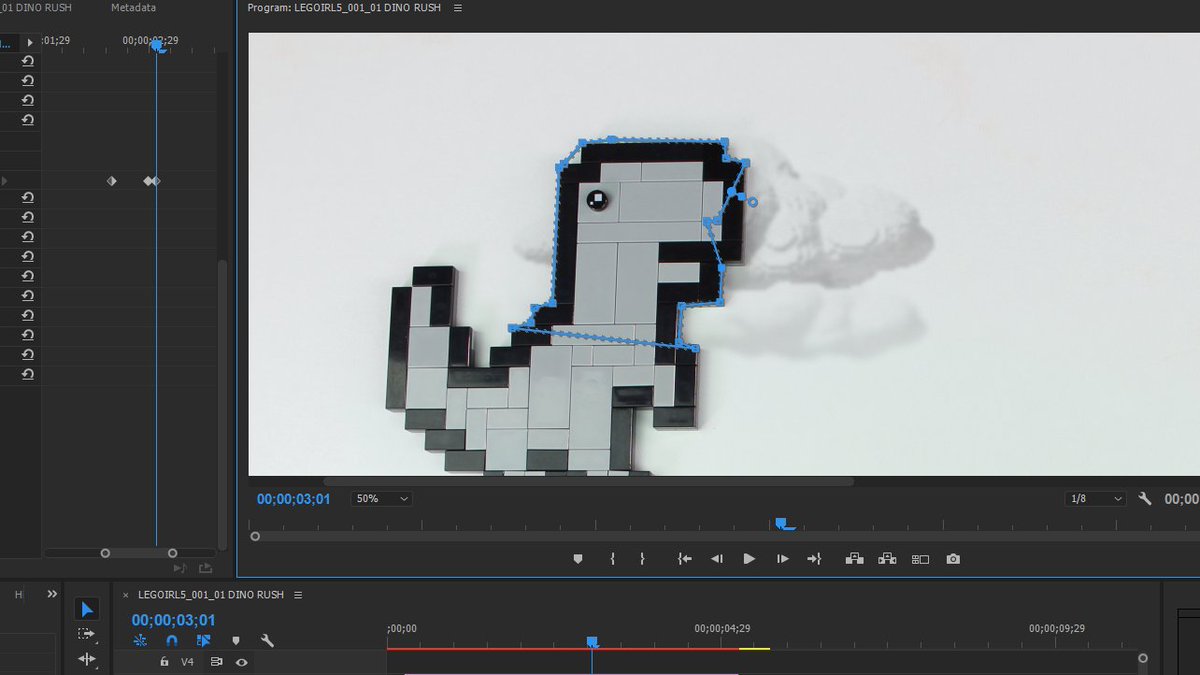Image resolution: width=1200 pixels, height=675 pixels.
Task: Click the timeline sequence playhead
Action: pos(591,642)
